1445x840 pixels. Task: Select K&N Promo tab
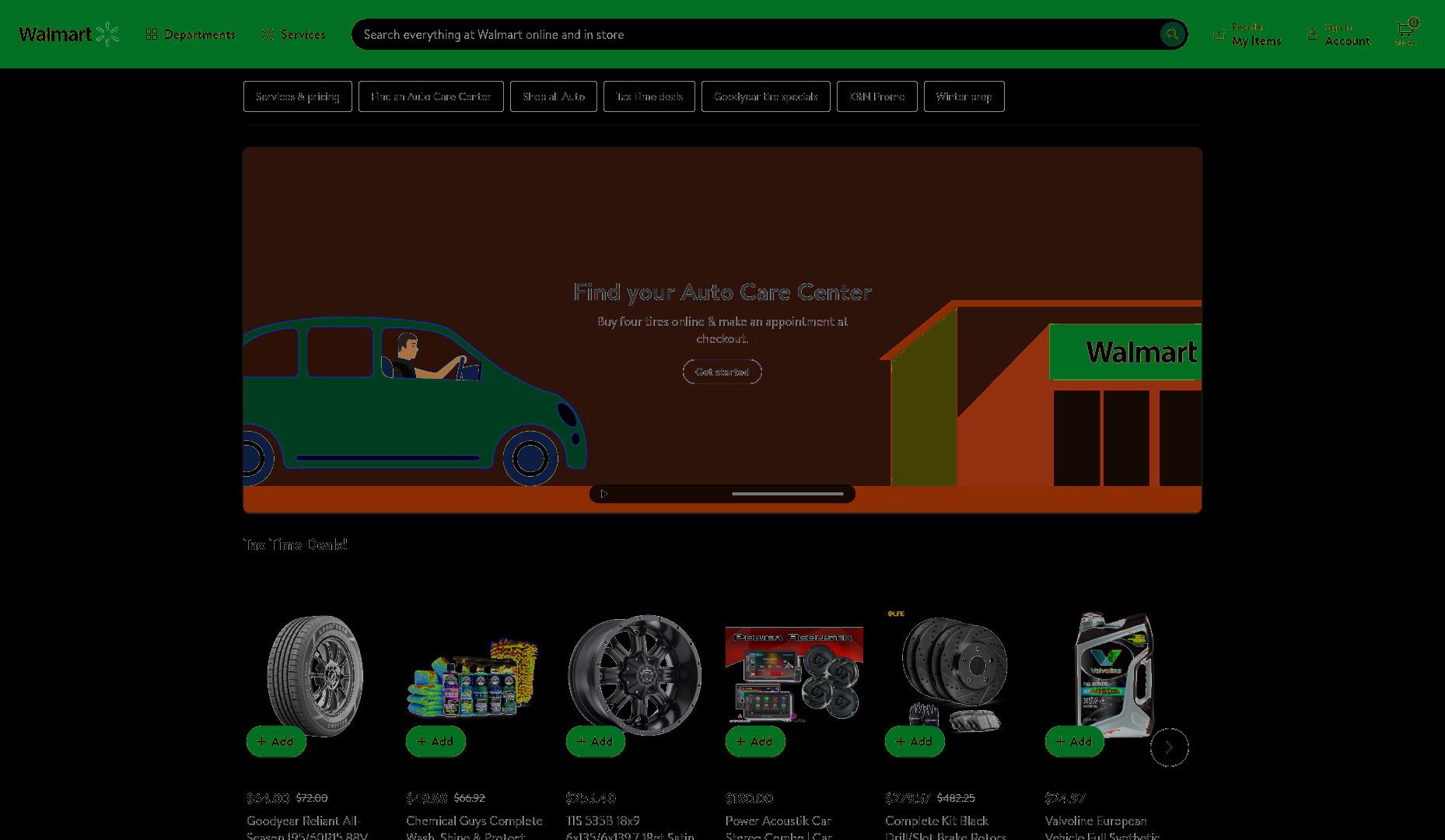click(877, 96)
